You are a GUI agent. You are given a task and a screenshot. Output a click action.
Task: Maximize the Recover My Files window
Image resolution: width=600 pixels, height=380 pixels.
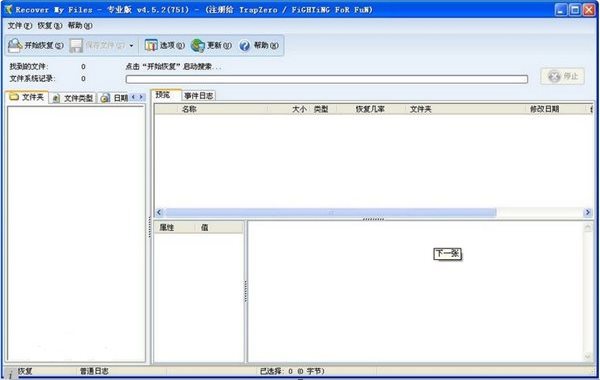(575, 10)
